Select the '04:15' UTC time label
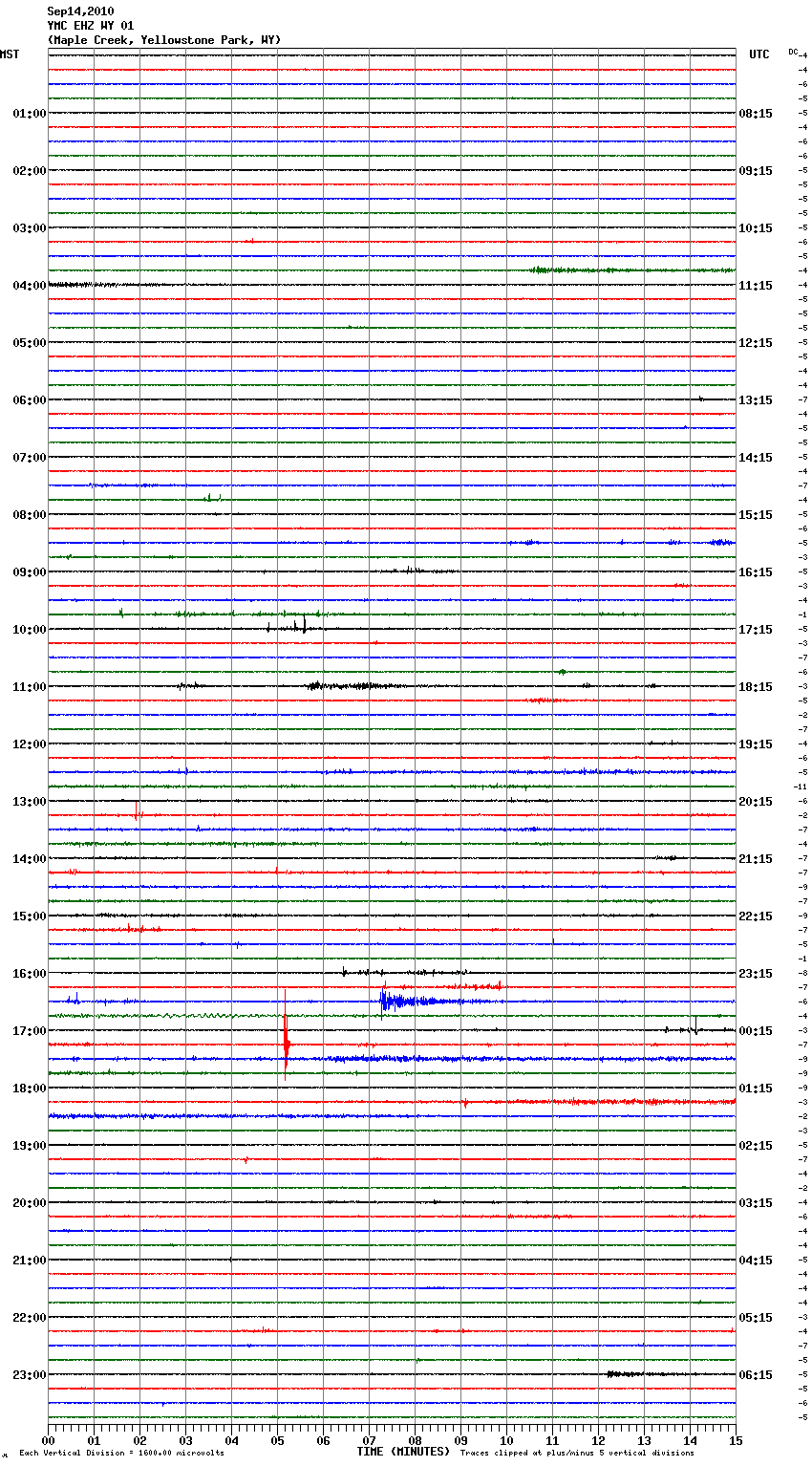Viewport: 812px width, 1466px height. tap(756, 1261)
